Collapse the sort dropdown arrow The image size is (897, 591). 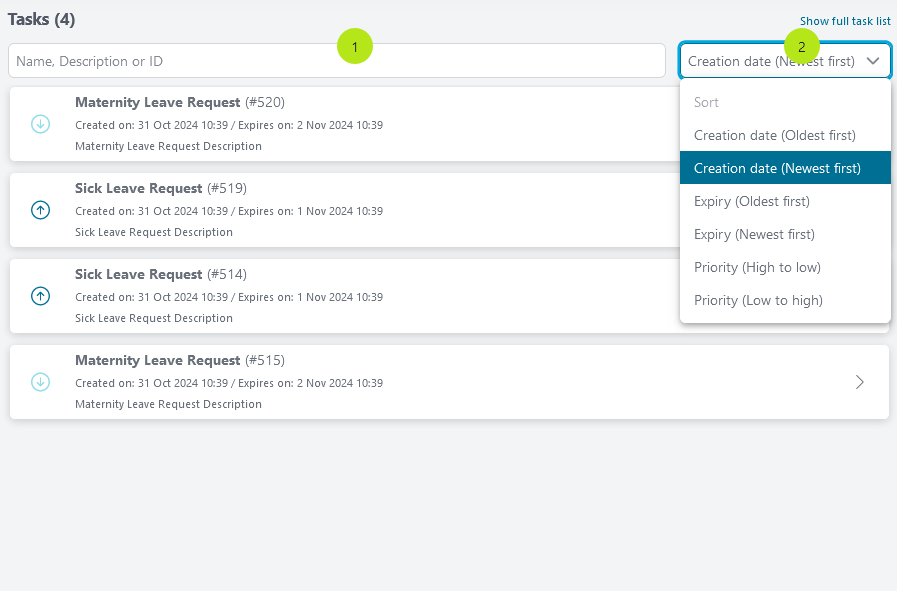pos(872,61)
